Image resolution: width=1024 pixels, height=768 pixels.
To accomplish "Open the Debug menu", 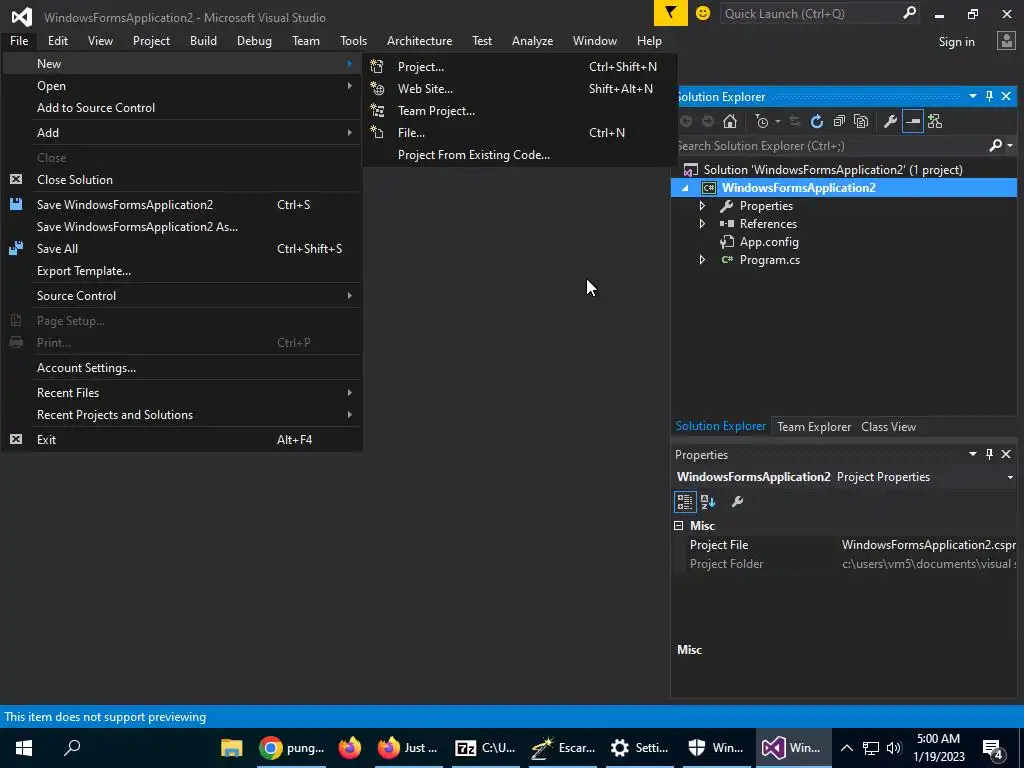I will click(254, 40).
